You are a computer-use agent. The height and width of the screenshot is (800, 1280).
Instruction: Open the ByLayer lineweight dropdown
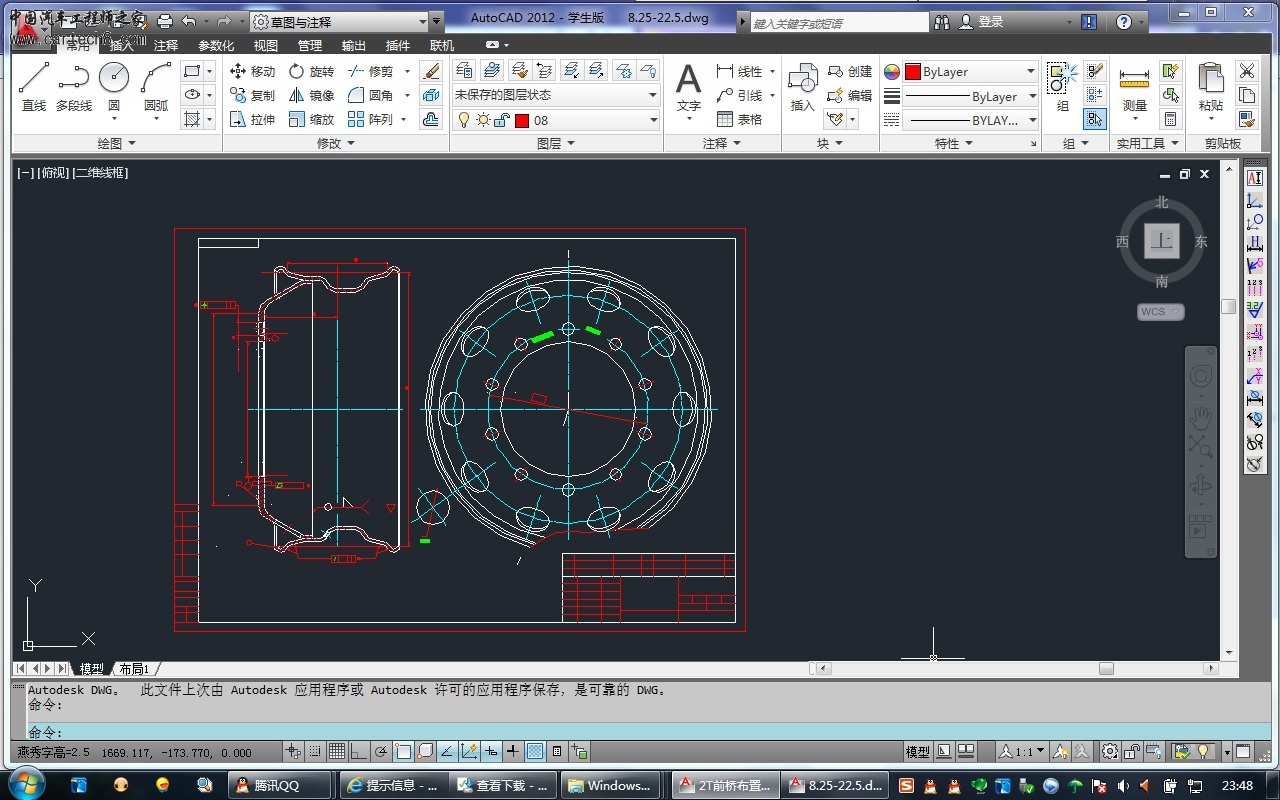click(971, 96)
